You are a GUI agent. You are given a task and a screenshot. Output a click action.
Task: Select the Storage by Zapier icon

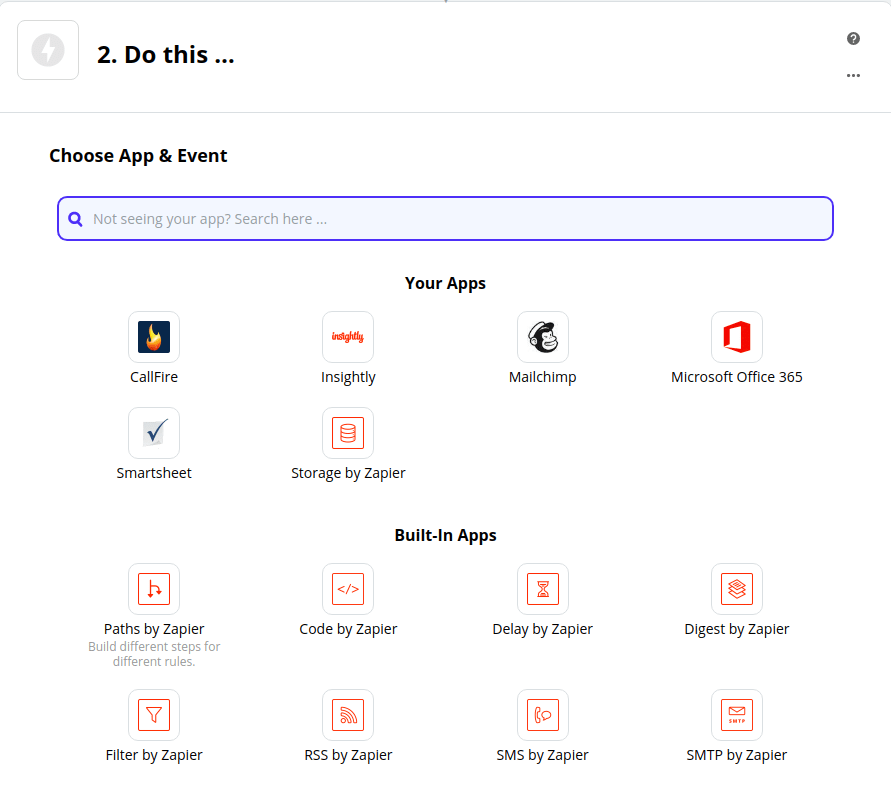[348, 433]
